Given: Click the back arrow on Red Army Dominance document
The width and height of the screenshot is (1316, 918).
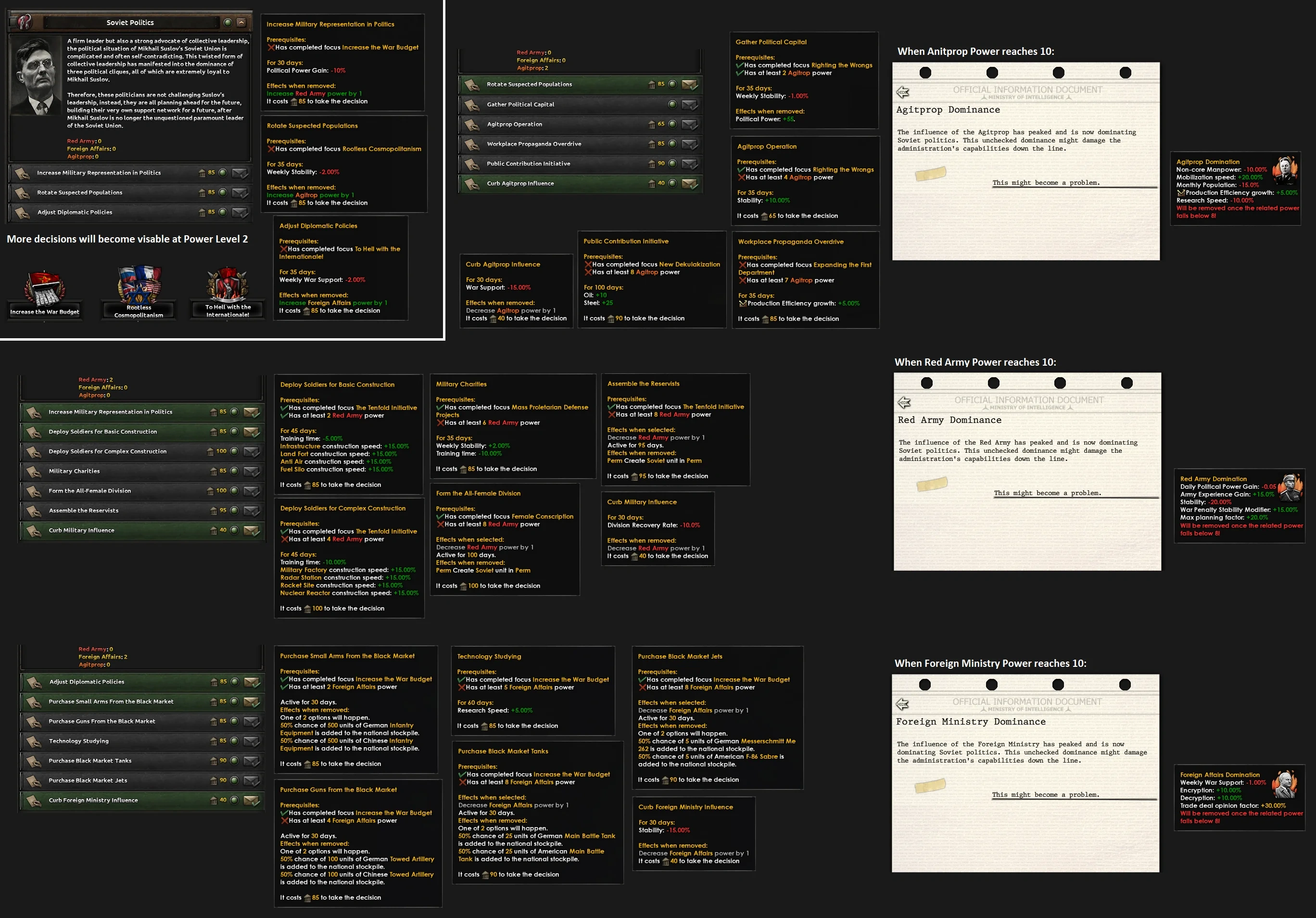Looking at the screenshot, I should (x=904, y=403).
